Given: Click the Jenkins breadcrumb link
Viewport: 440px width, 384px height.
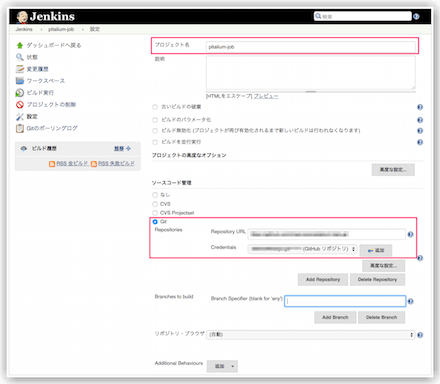Looking at the screenshot, I should click(24, 29).
